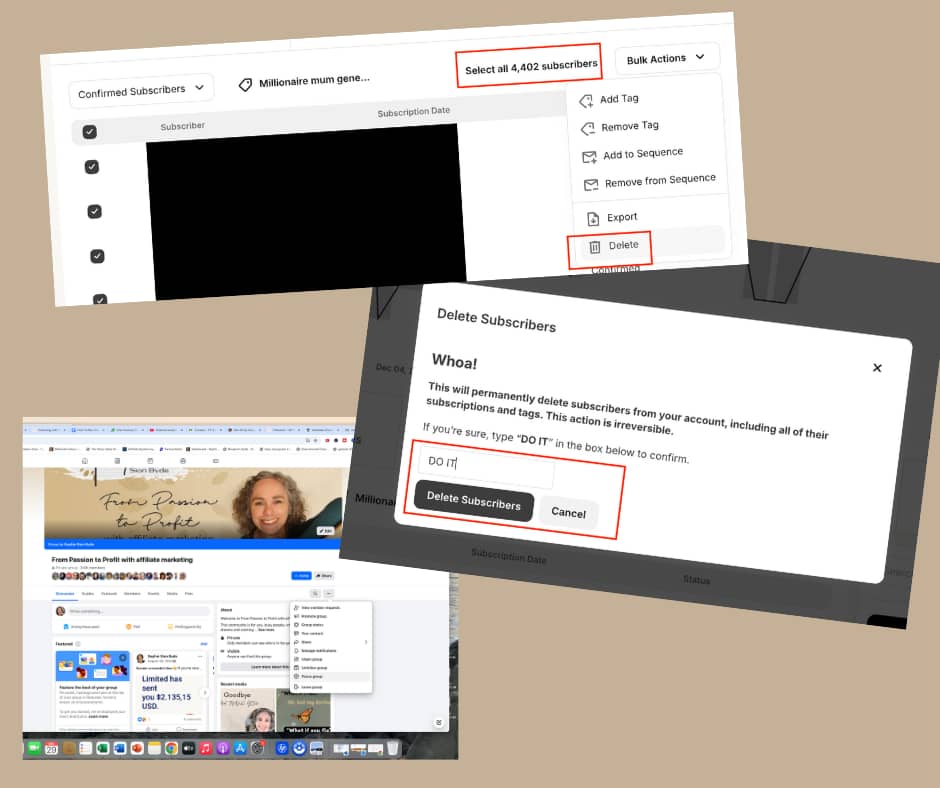
Task: Open the Confirmed Subscribers filter dropdown
Action: [141, 91]
